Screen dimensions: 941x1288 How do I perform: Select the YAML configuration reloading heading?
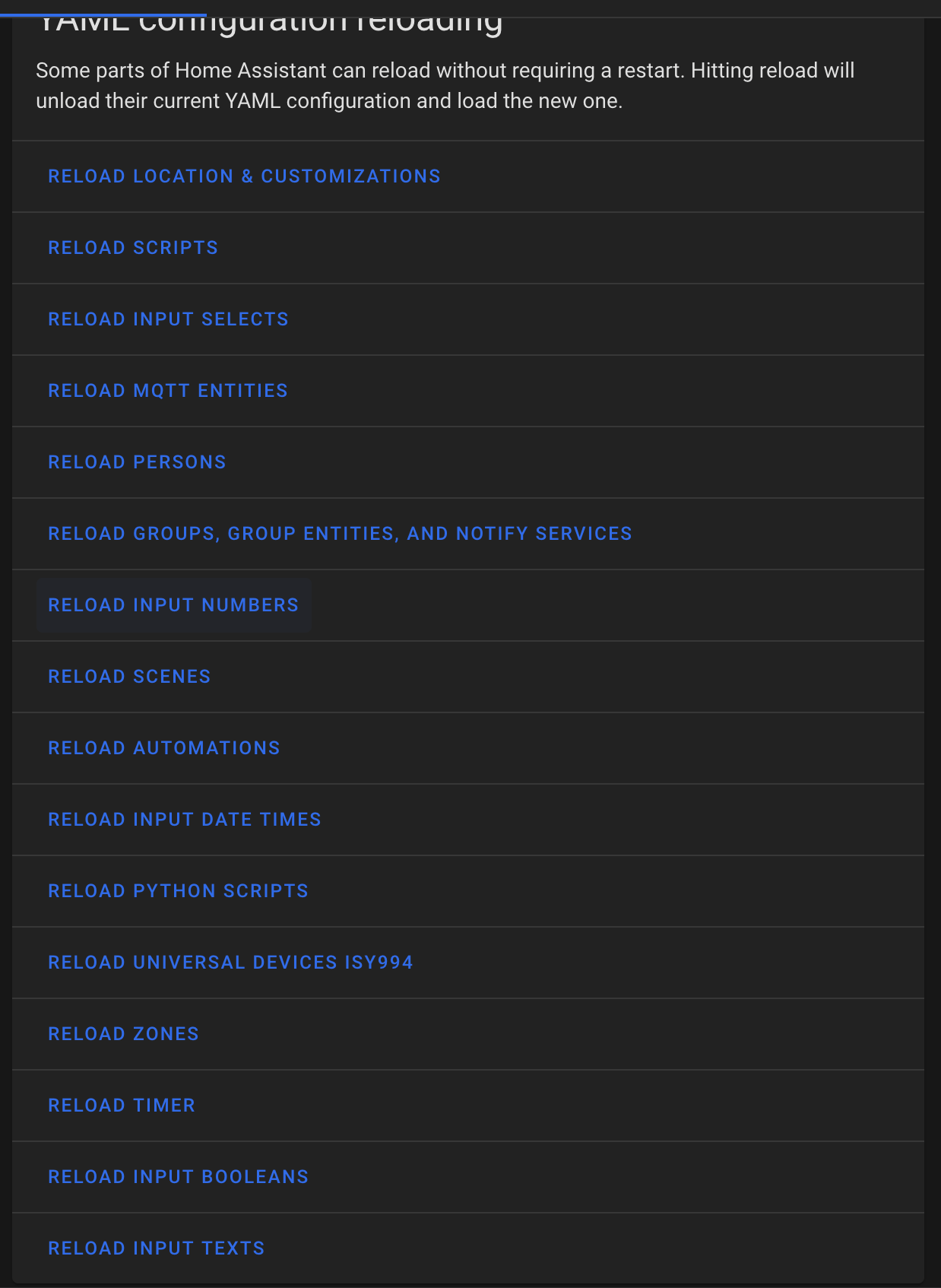[270, 19]
